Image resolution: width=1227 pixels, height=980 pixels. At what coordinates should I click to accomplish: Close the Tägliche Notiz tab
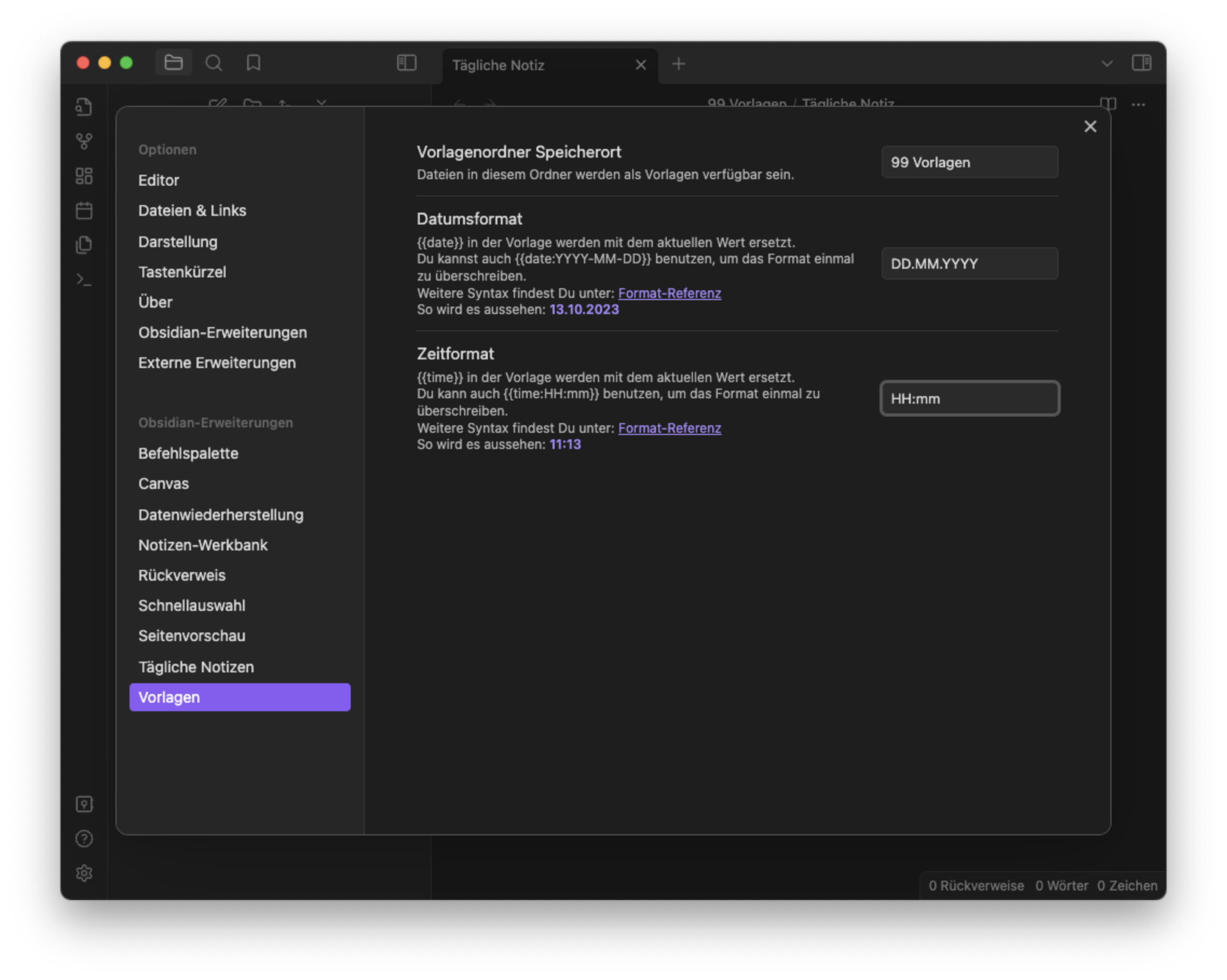click(641, 65)
